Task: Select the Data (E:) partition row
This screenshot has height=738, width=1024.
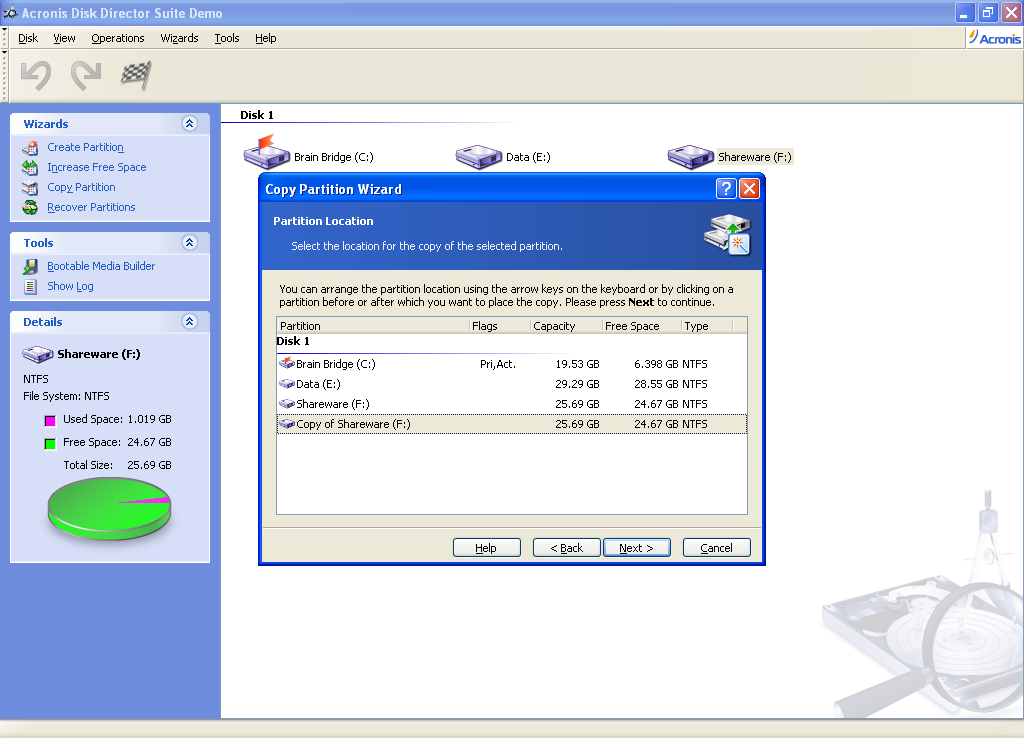Action: (x=511, y=384)
